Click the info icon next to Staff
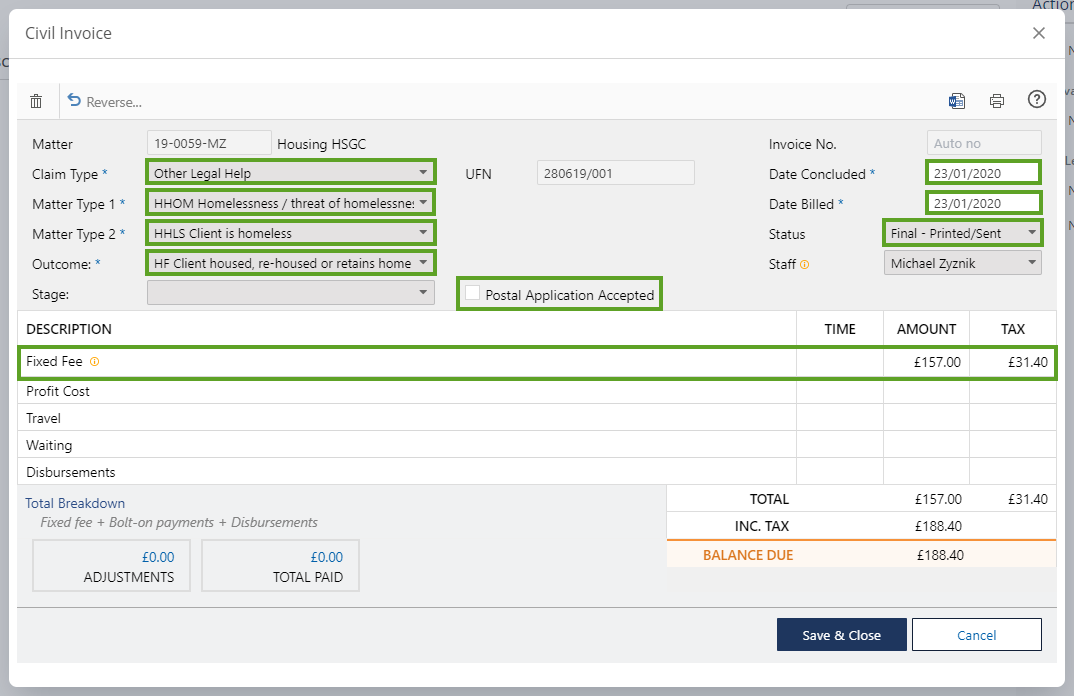Image resolution: width=1074 pixels, height=696 pixels. click(x=805, y=265)
